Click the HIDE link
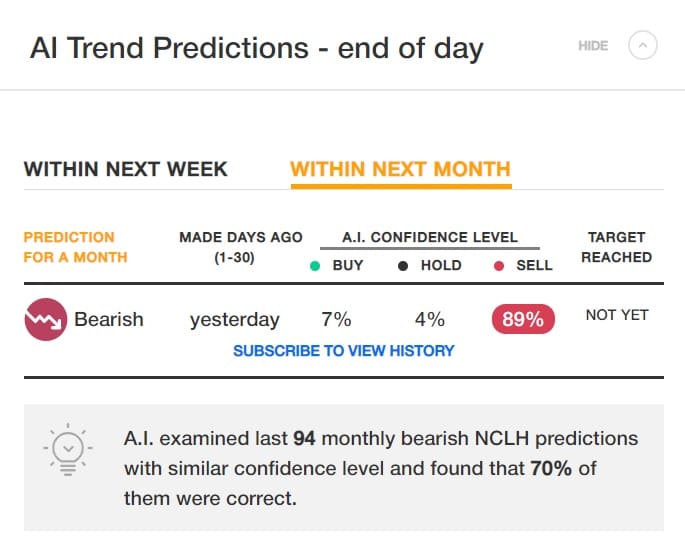The width and height of the screenshot is (685, 555). pos(593,46)
